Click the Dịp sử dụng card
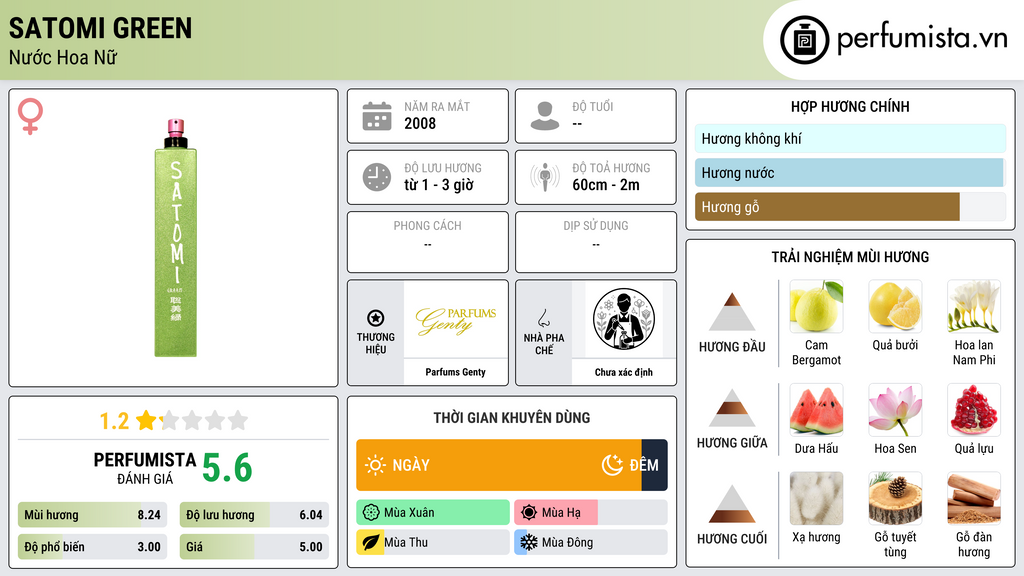Image resolution: width=1024 pixels, height=576 pixels. (596, 242)
